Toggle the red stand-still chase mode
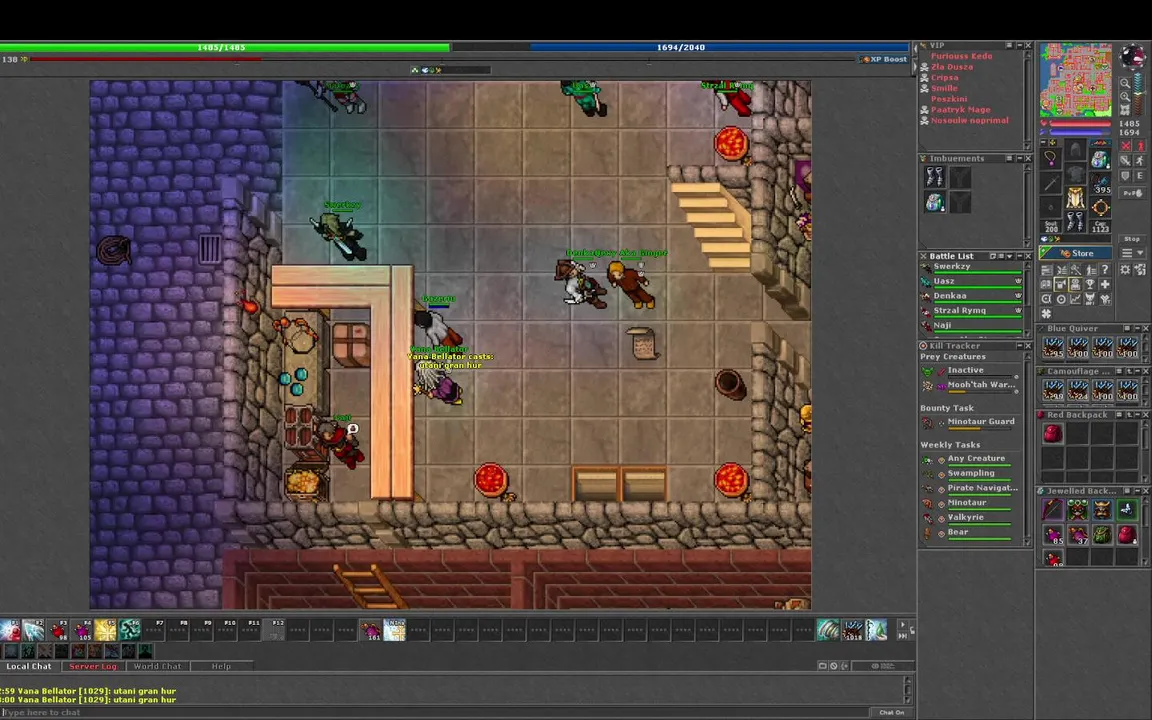The width and height of the screenshot is (1152, 720). (1141, 145)
